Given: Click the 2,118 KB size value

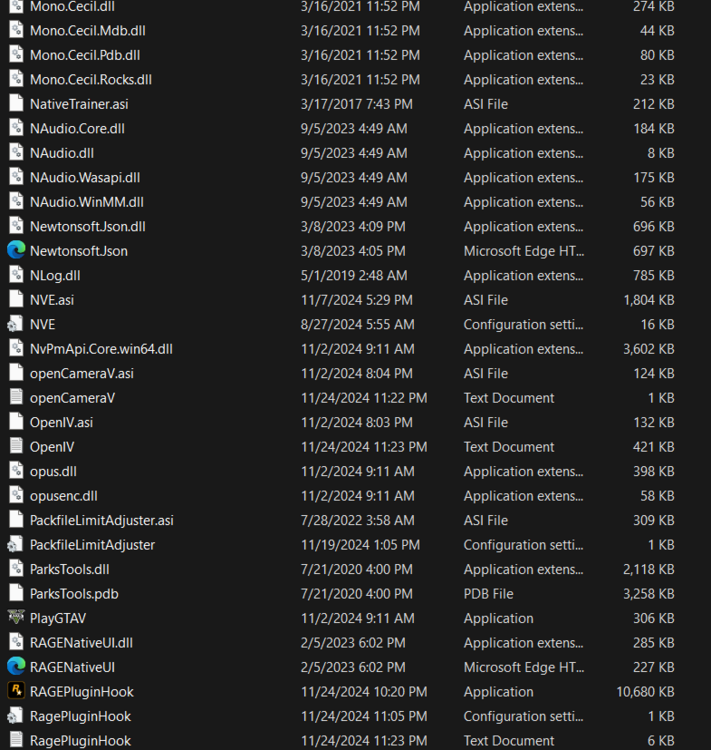Looking at the screenshot, I should pyautogui.click(x=649, y=569).
